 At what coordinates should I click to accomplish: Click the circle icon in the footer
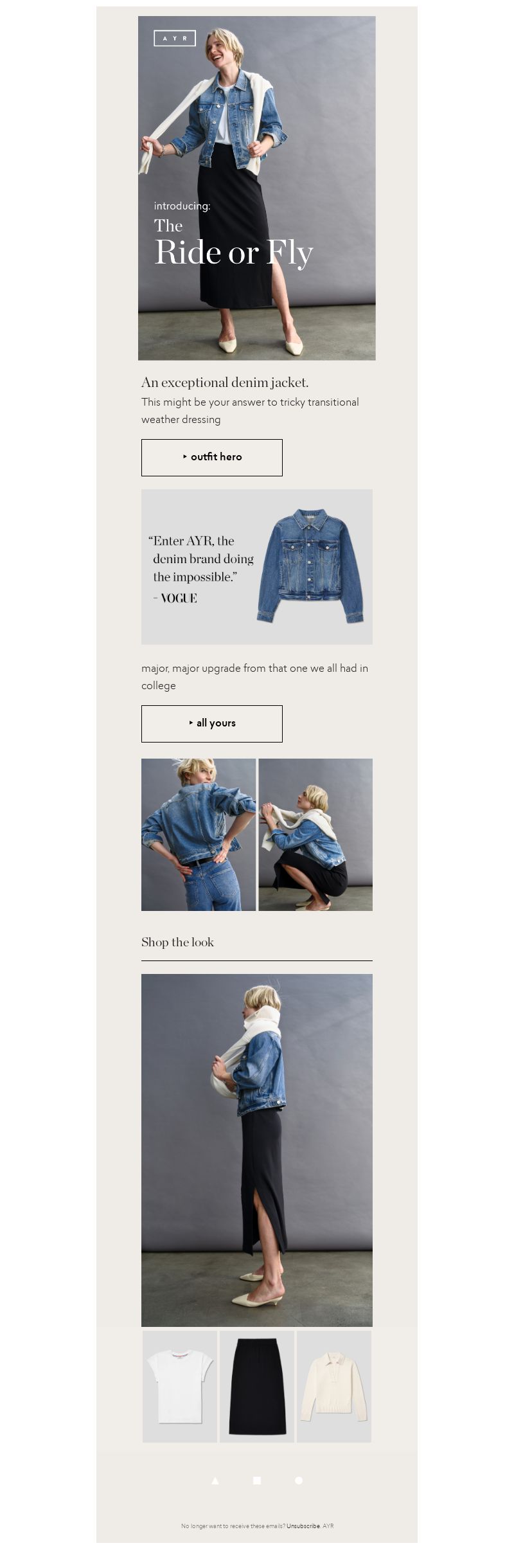[x=299, y=1481]
